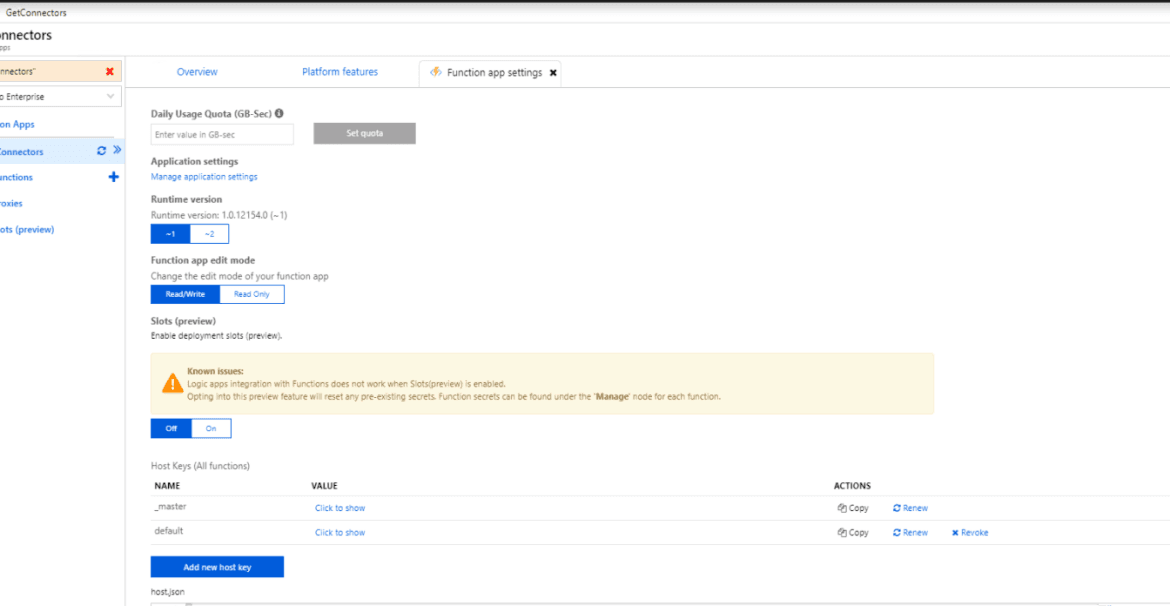This screenshot has width=1170, height=606.
Task: Show the default key value
Action: click(x=340, y=533)
